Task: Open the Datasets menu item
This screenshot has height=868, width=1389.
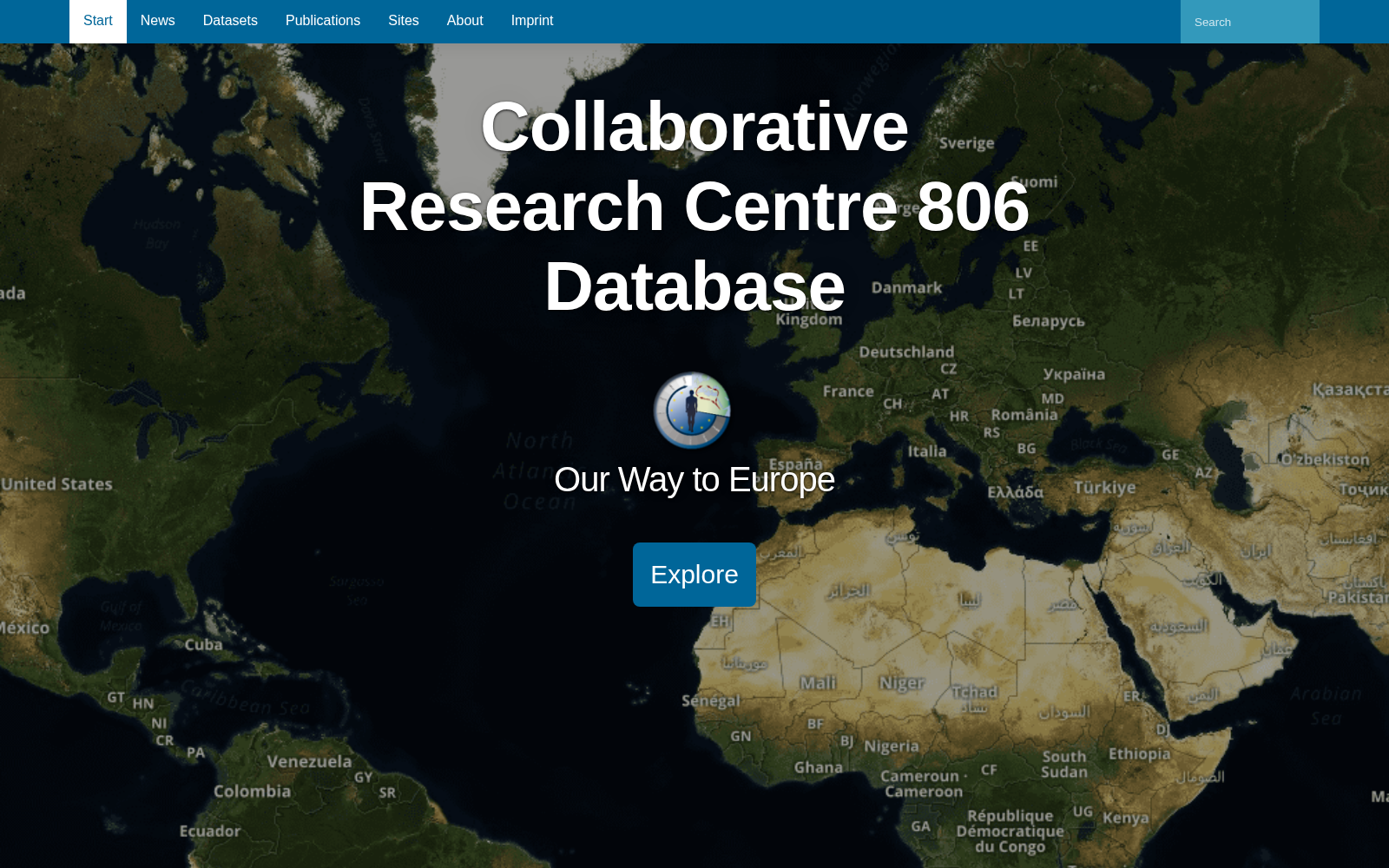Action: pos(230,21)
